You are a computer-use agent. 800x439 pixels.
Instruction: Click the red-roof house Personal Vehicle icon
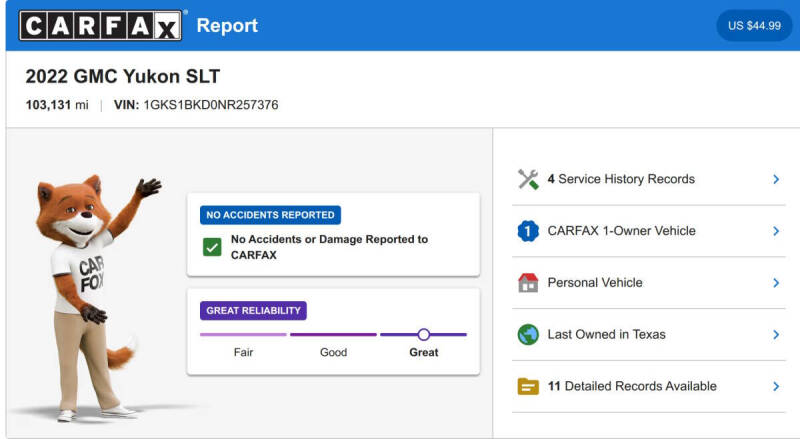[x=528, y=283]
